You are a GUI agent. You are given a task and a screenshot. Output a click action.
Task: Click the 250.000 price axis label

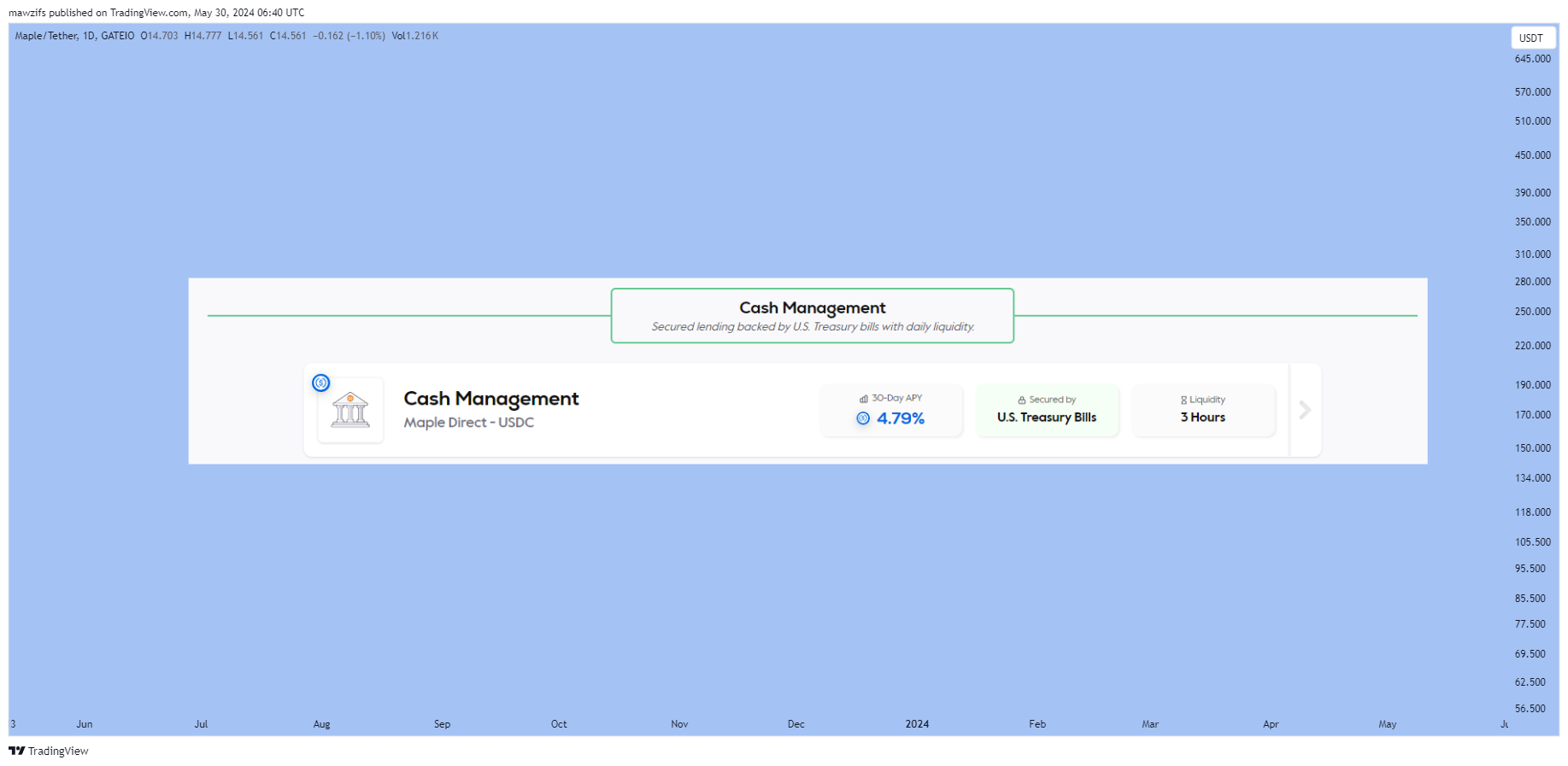tap(1533, 312)
